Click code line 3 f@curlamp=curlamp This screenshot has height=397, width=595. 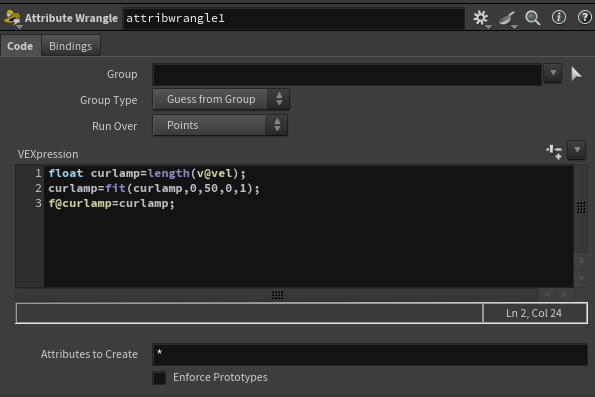(x=111, y=203)
